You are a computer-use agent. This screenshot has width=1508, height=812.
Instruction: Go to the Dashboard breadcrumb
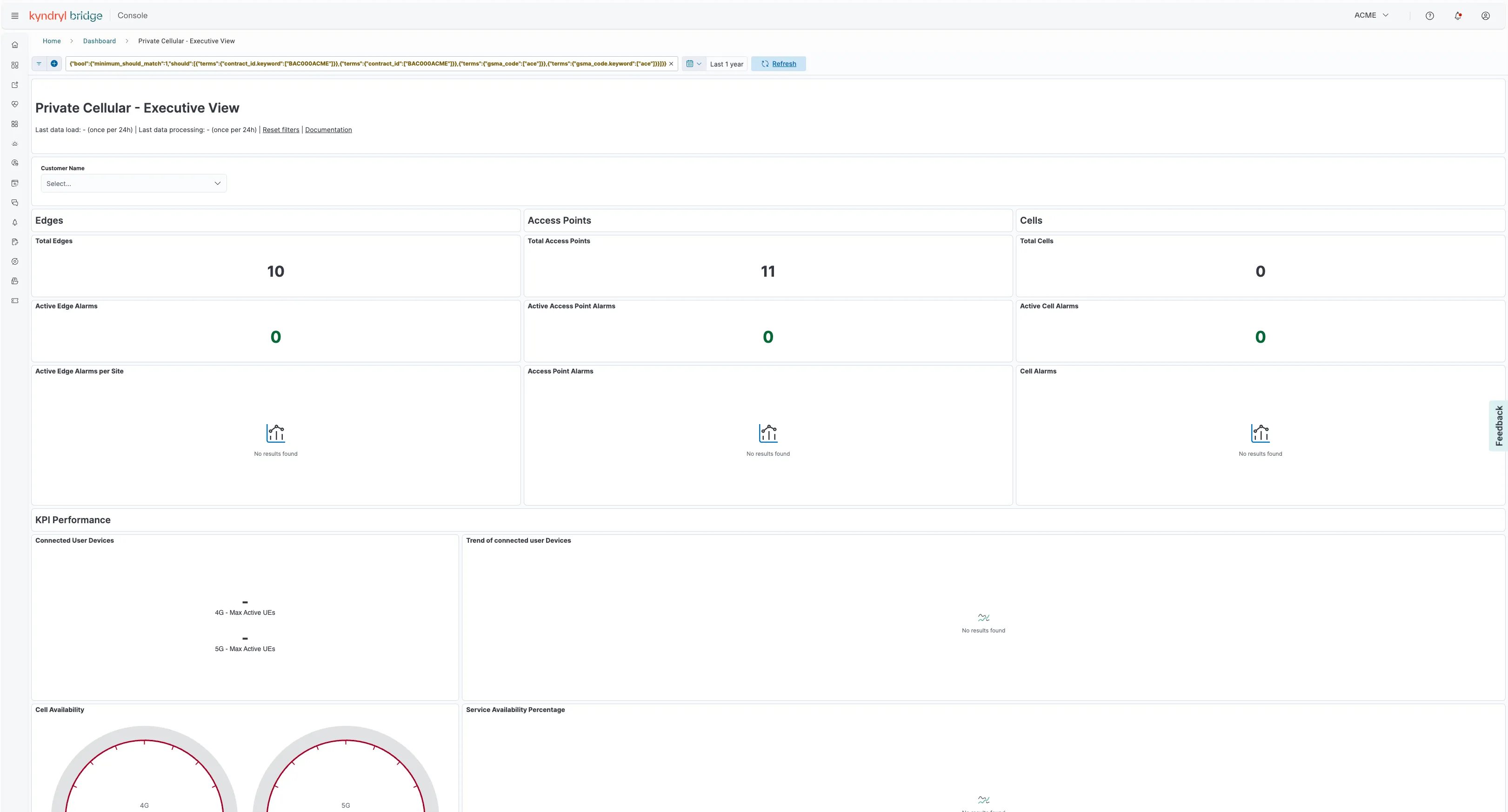100,41
